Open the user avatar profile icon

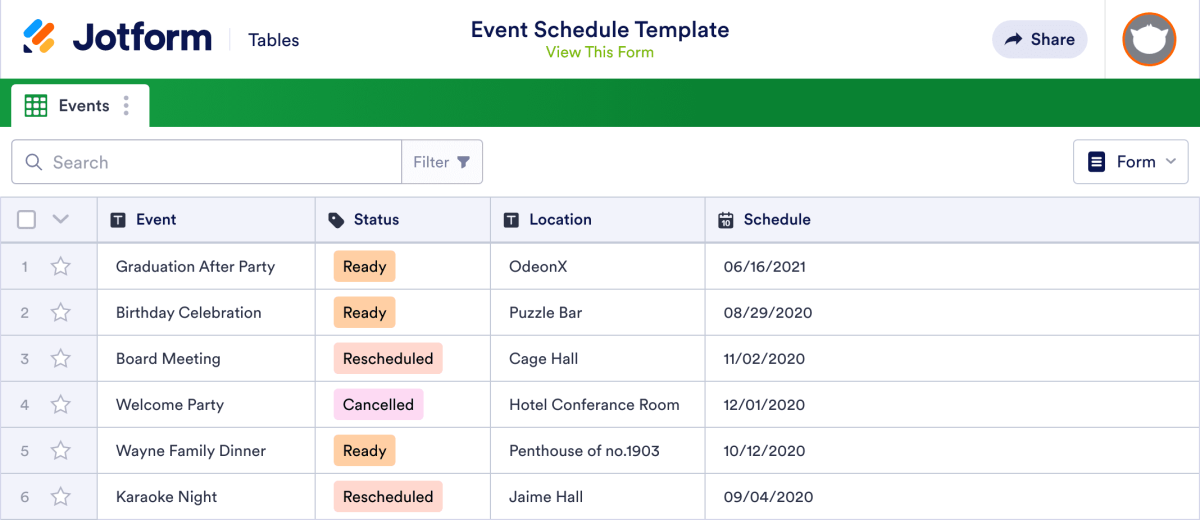pos(1149,39)
